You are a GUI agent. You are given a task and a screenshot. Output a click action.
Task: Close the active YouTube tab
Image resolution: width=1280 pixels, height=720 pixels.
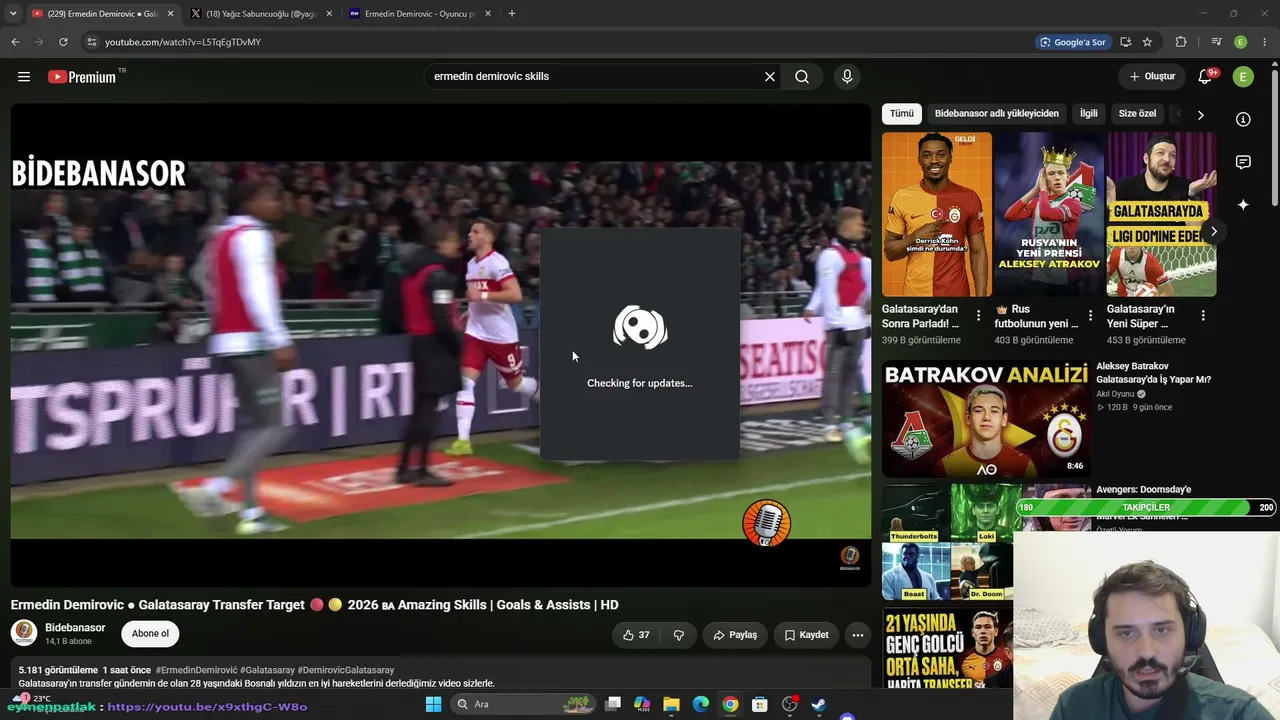tap(170, 14)
